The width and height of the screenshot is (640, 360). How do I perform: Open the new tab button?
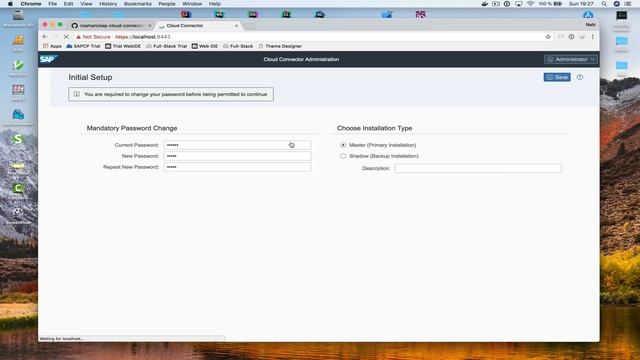click(x=249, y=26)
